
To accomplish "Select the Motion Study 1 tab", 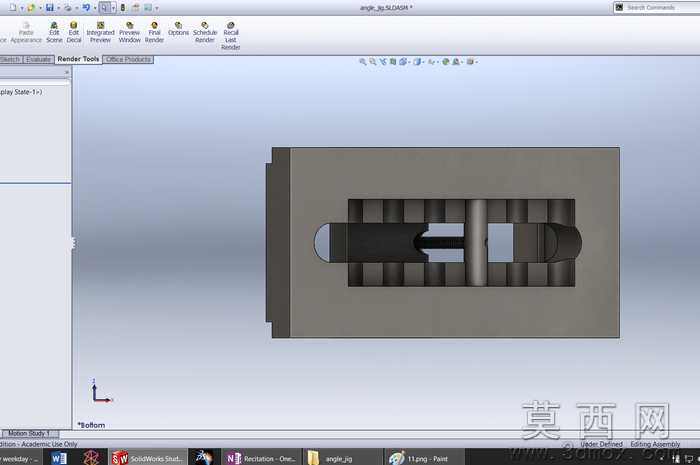I will point(28,433).
